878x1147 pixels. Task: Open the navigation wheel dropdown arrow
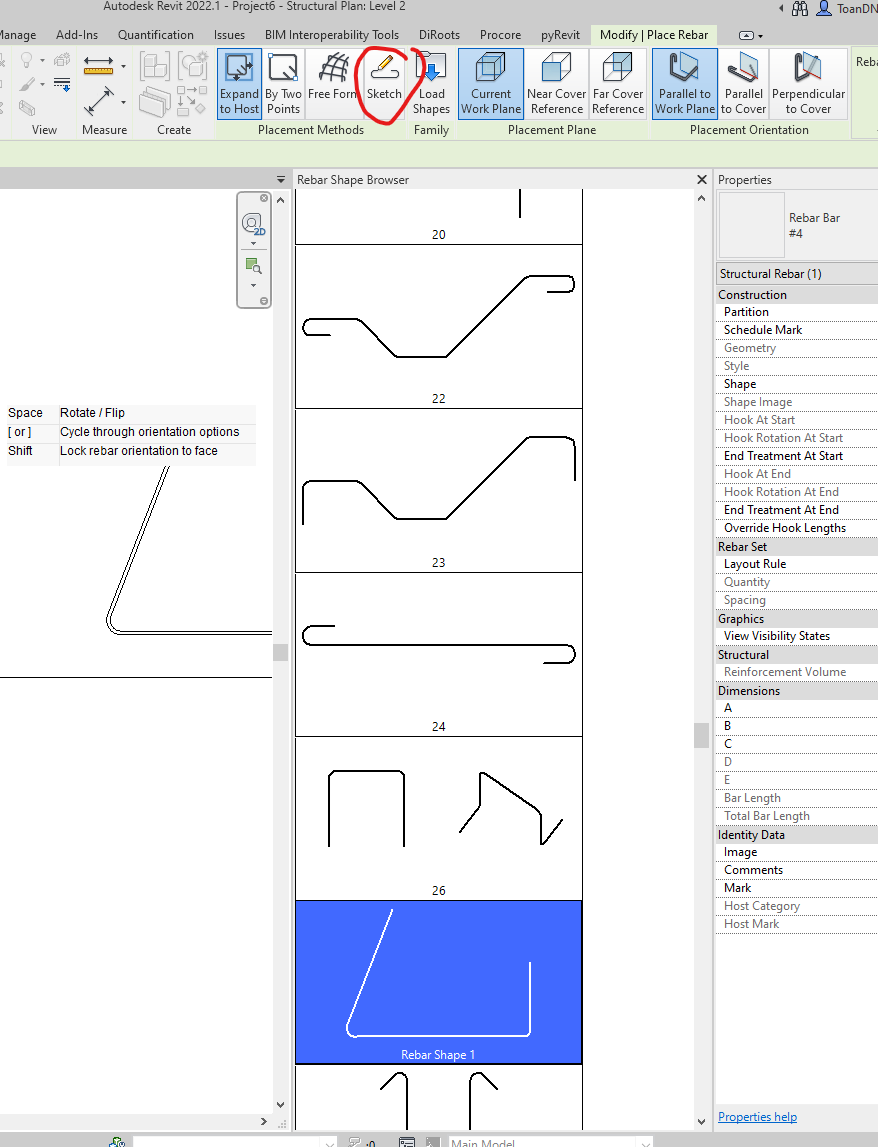click(253, 244)
